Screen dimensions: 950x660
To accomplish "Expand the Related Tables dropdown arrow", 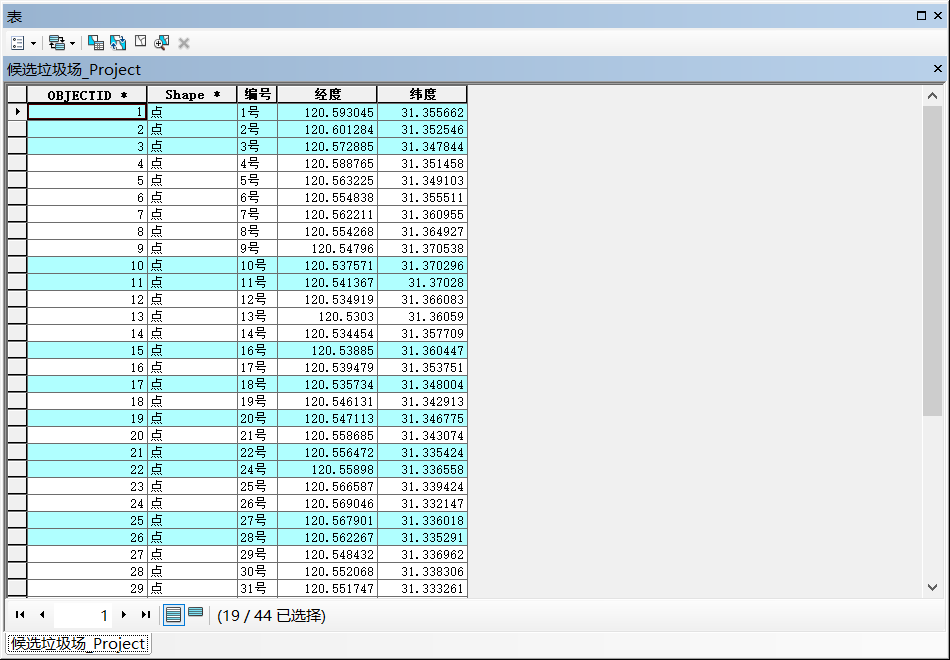I will coord(72,43).
